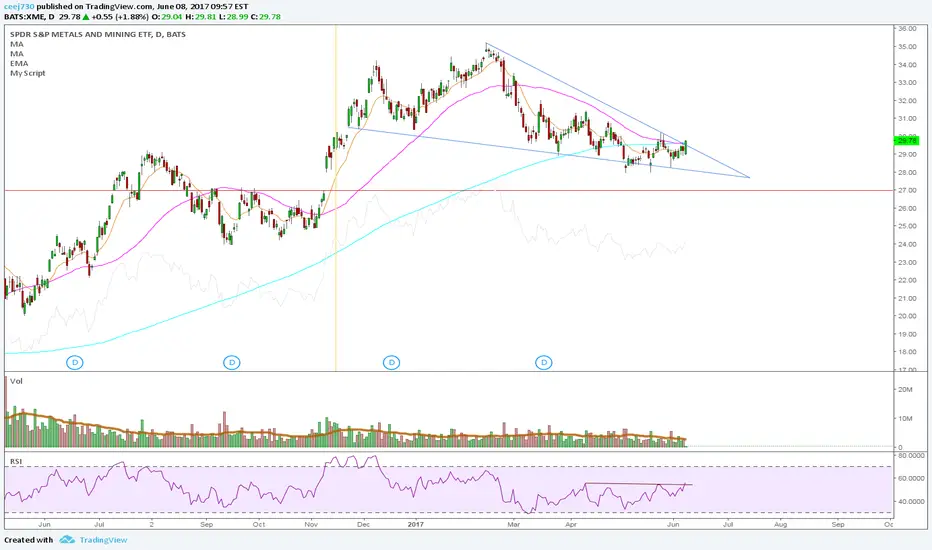Click the green 29.78 current price tag
This screenshot has width=932, height=550.
[907, 141]
